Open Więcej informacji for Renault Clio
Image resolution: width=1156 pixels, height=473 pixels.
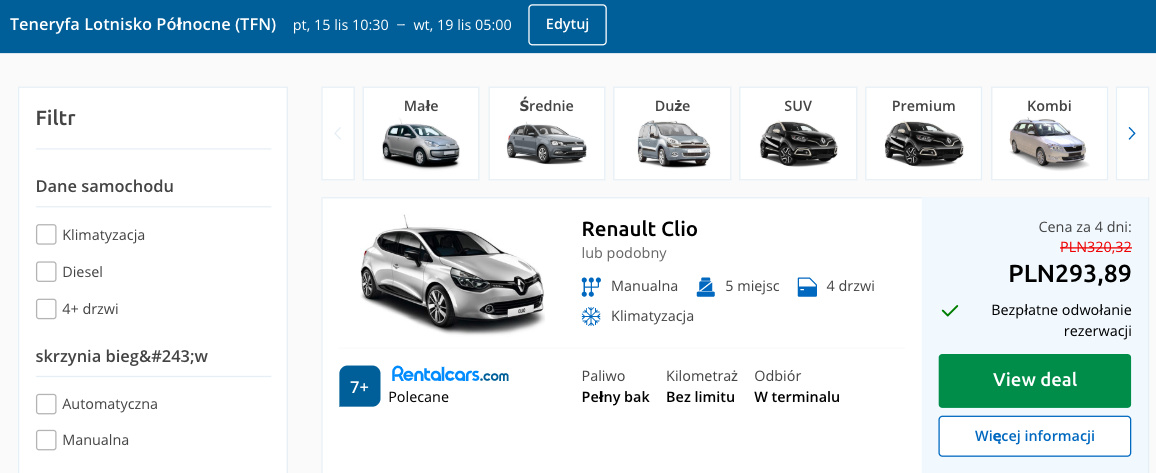click(x=1034, y=436)
